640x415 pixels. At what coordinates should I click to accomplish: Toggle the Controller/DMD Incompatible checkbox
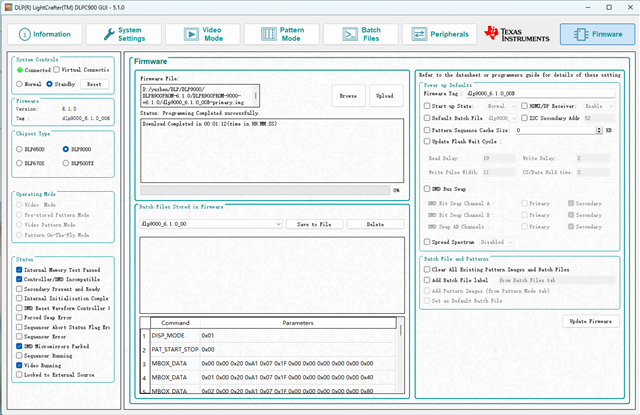pyautogui.click(x=19, y=280)
